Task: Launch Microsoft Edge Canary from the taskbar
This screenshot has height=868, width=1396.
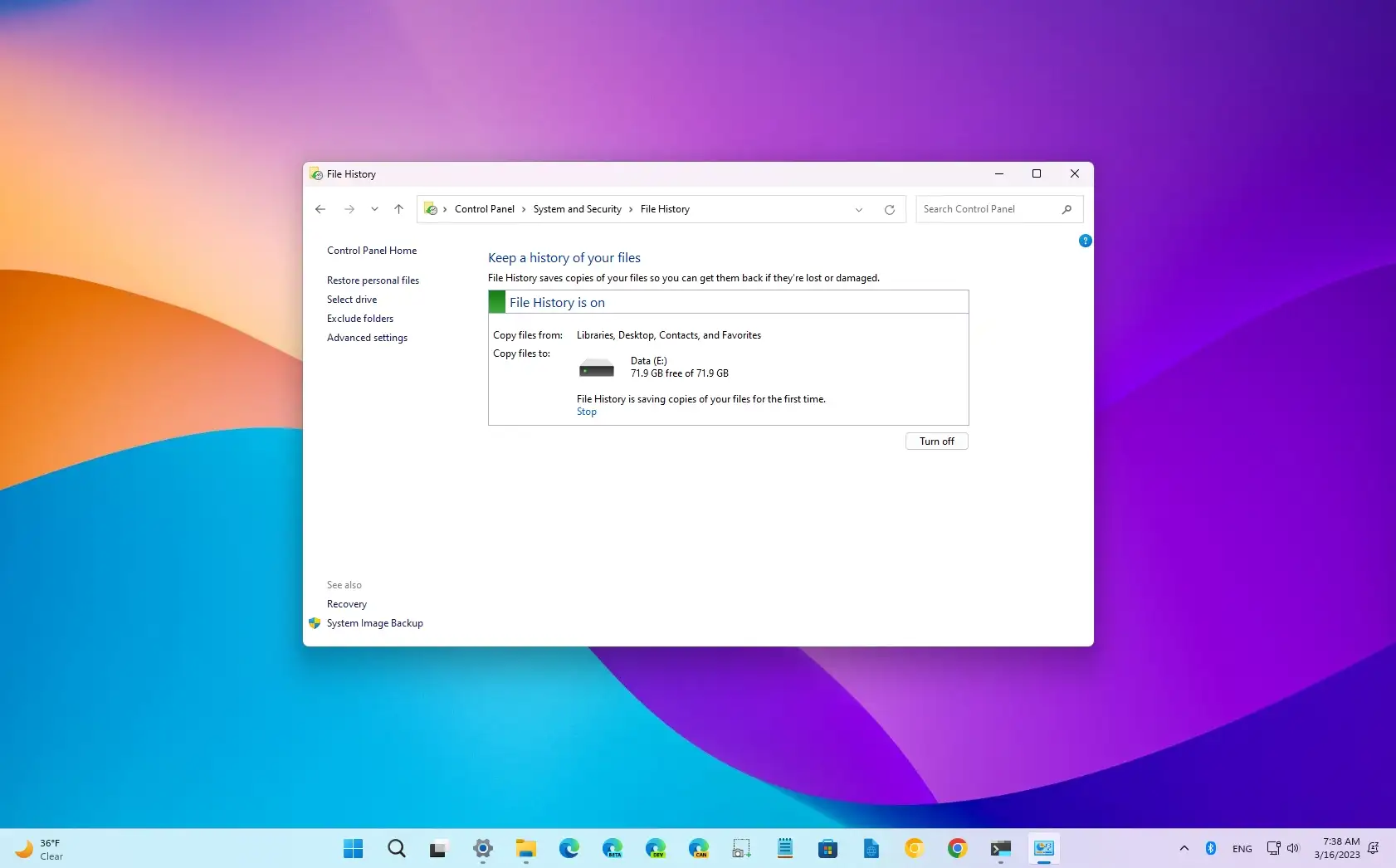Action: coord(700,848)
